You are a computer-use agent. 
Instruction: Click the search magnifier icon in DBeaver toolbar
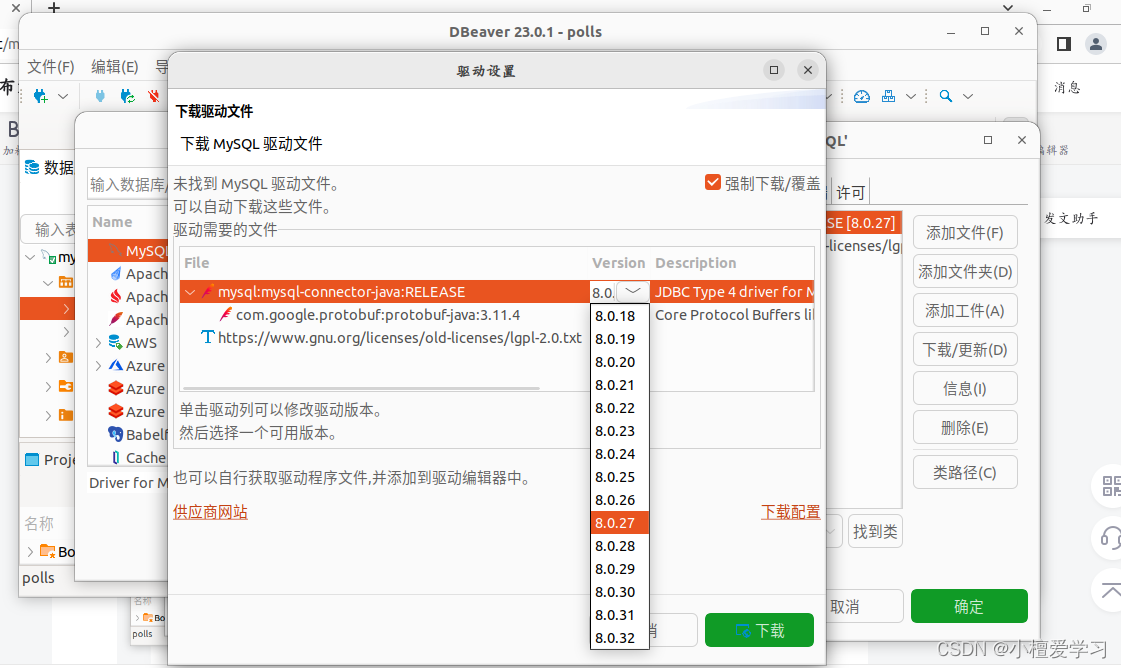pos(946,96)
